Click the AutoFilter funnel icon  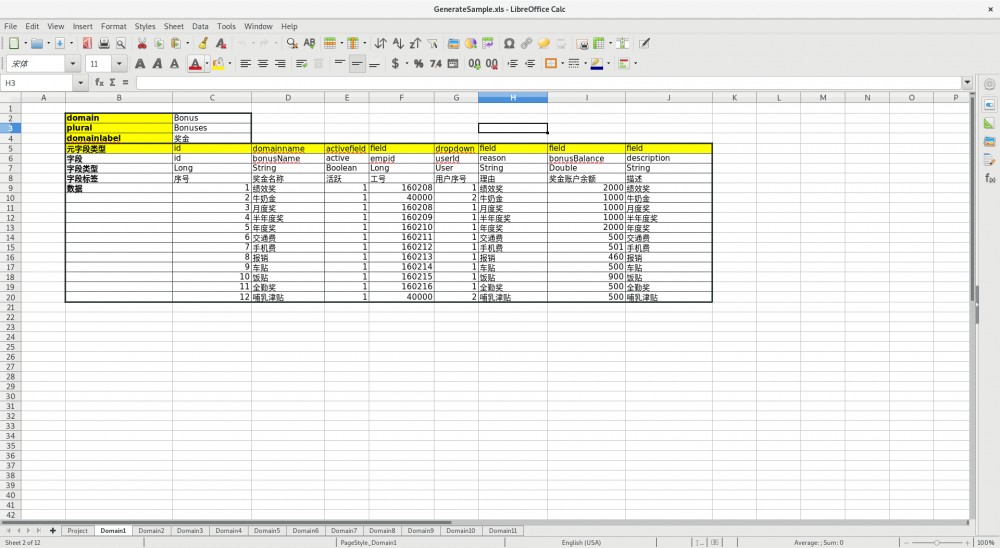pos(432,43)
